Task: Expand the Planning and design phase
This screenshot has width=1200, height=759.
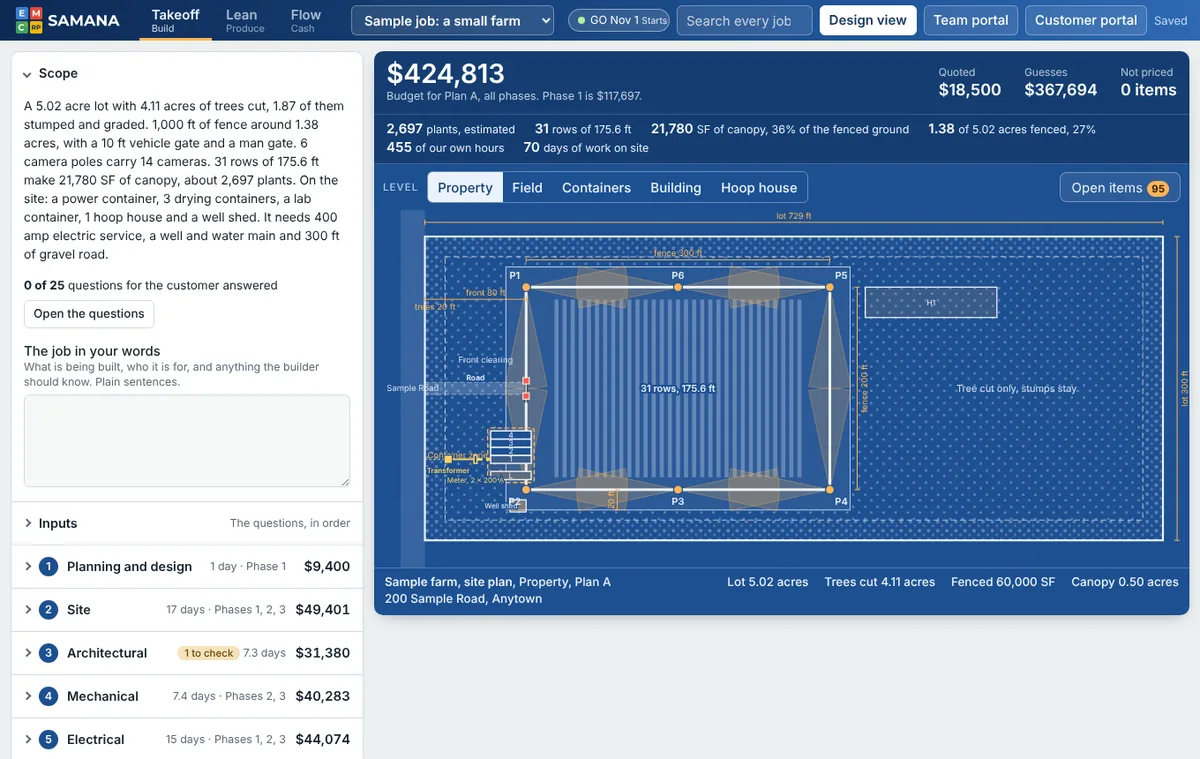Action: click(186, 566)
